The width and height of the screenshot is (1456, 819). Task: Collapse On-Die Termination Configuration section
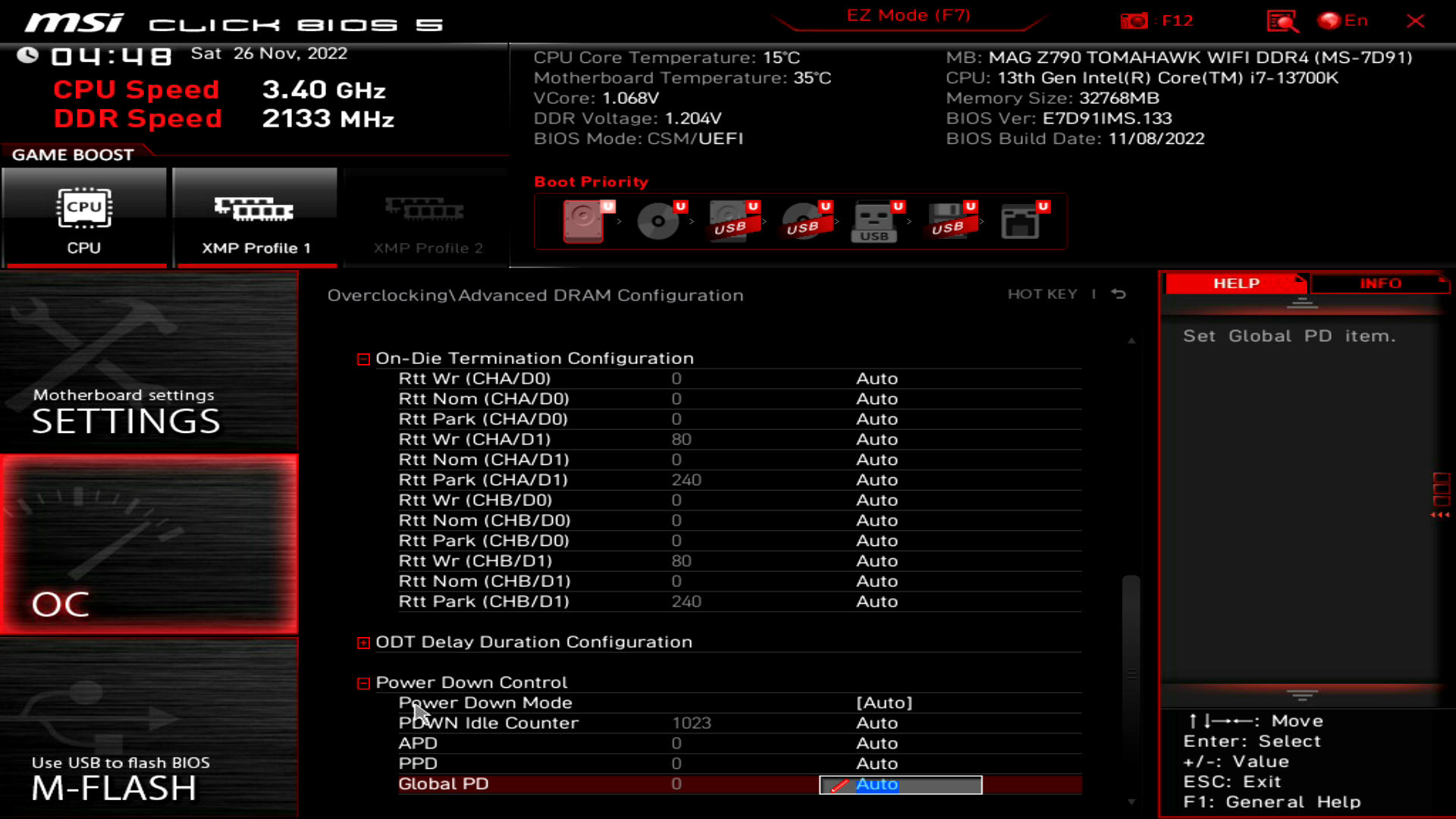[x=363, y=359]
